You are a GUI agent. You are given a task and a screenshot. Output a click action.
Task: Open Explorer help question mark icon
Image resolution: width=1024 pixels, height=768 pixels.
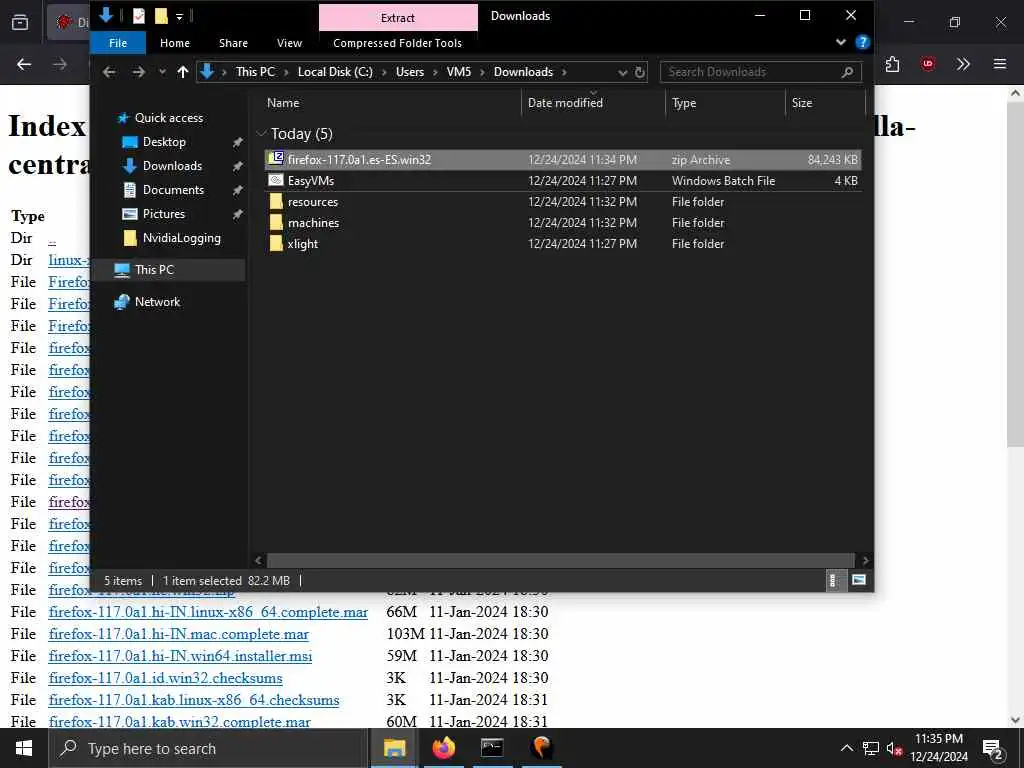coord(862,42)
